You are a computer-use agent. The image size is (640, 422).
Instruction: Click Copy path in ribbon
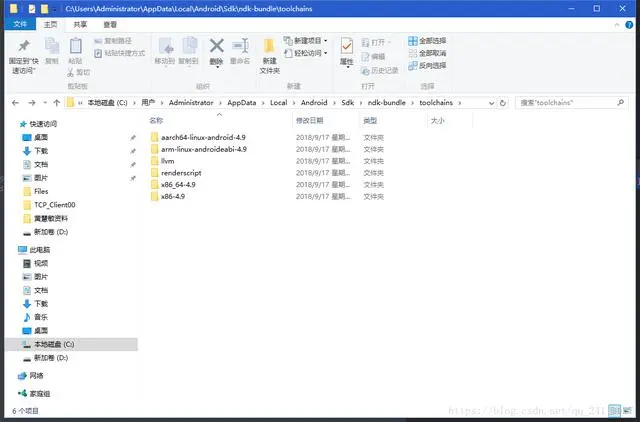(x=113, y=41)
